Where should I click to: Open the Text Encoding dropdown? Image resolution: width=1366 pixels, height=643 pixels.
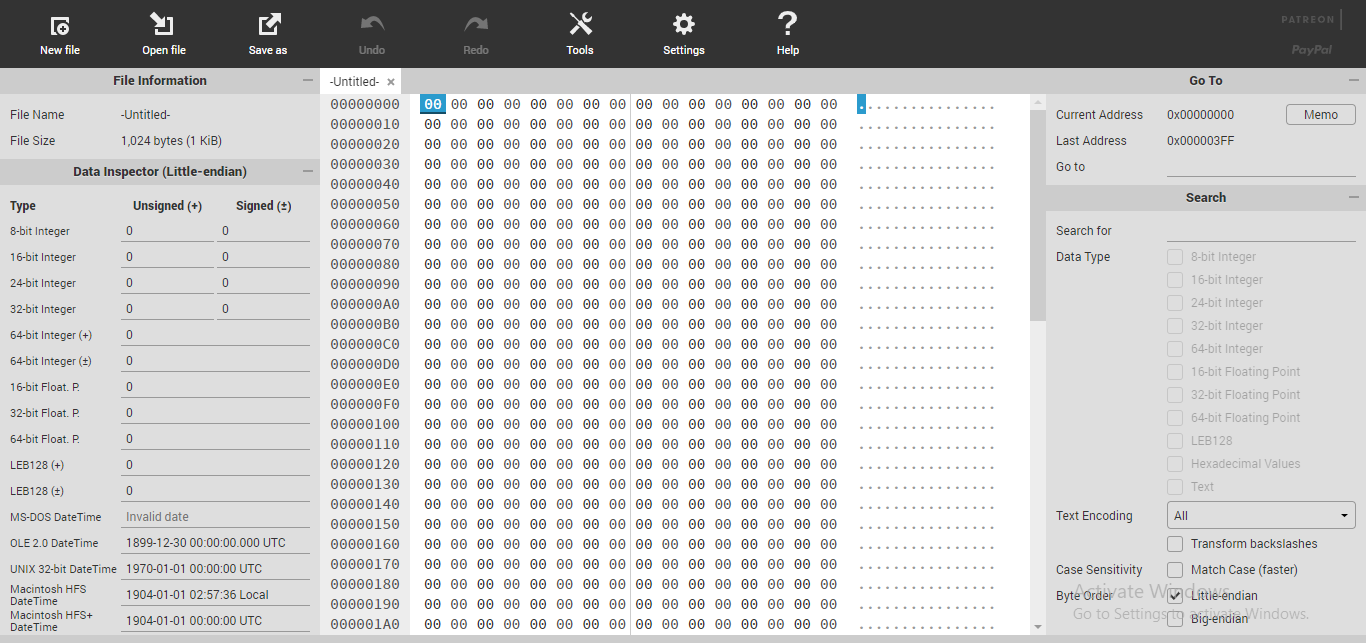(x=1261, y=516)
